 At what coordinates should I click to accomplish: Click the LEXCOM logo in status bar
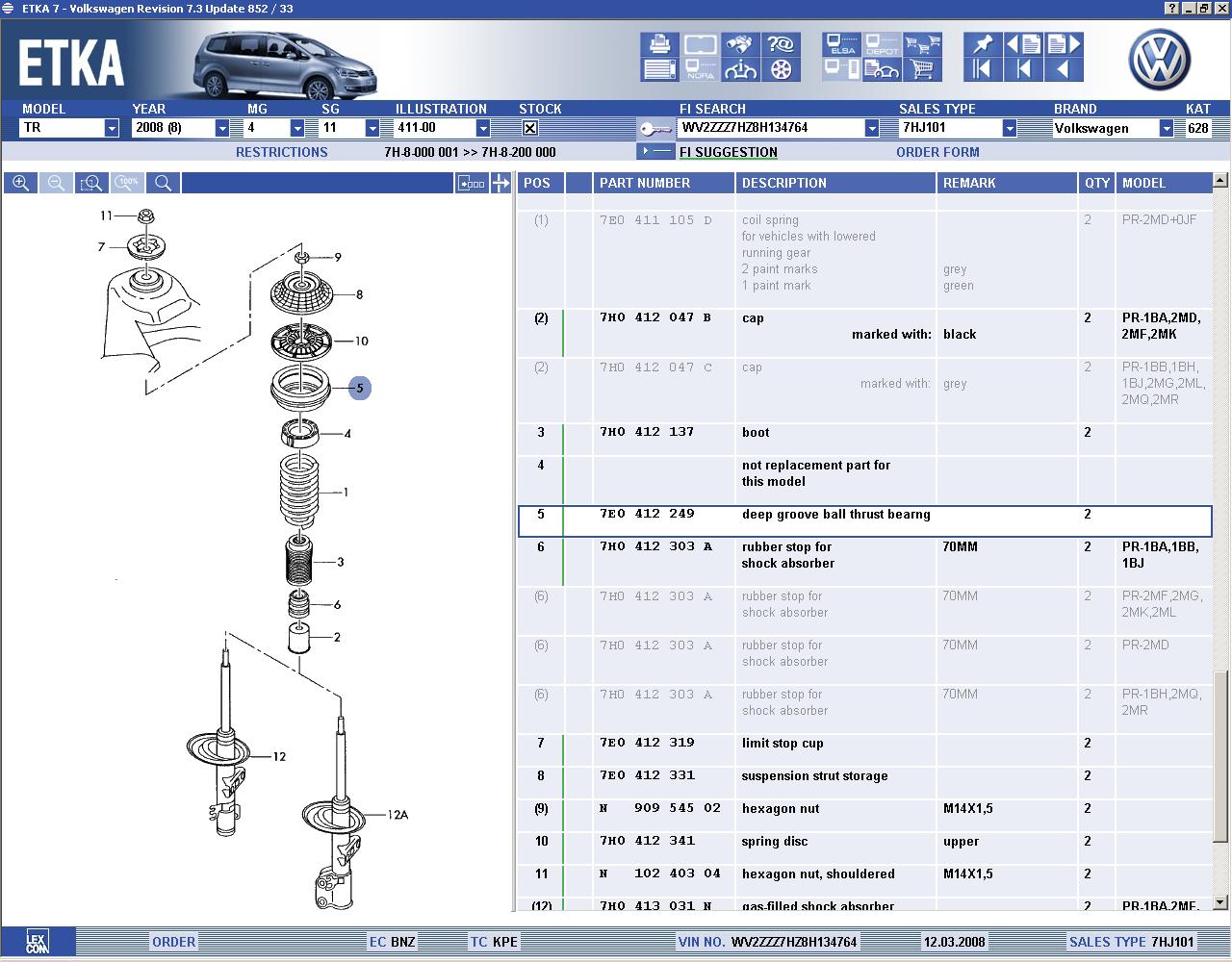point(37,942)
